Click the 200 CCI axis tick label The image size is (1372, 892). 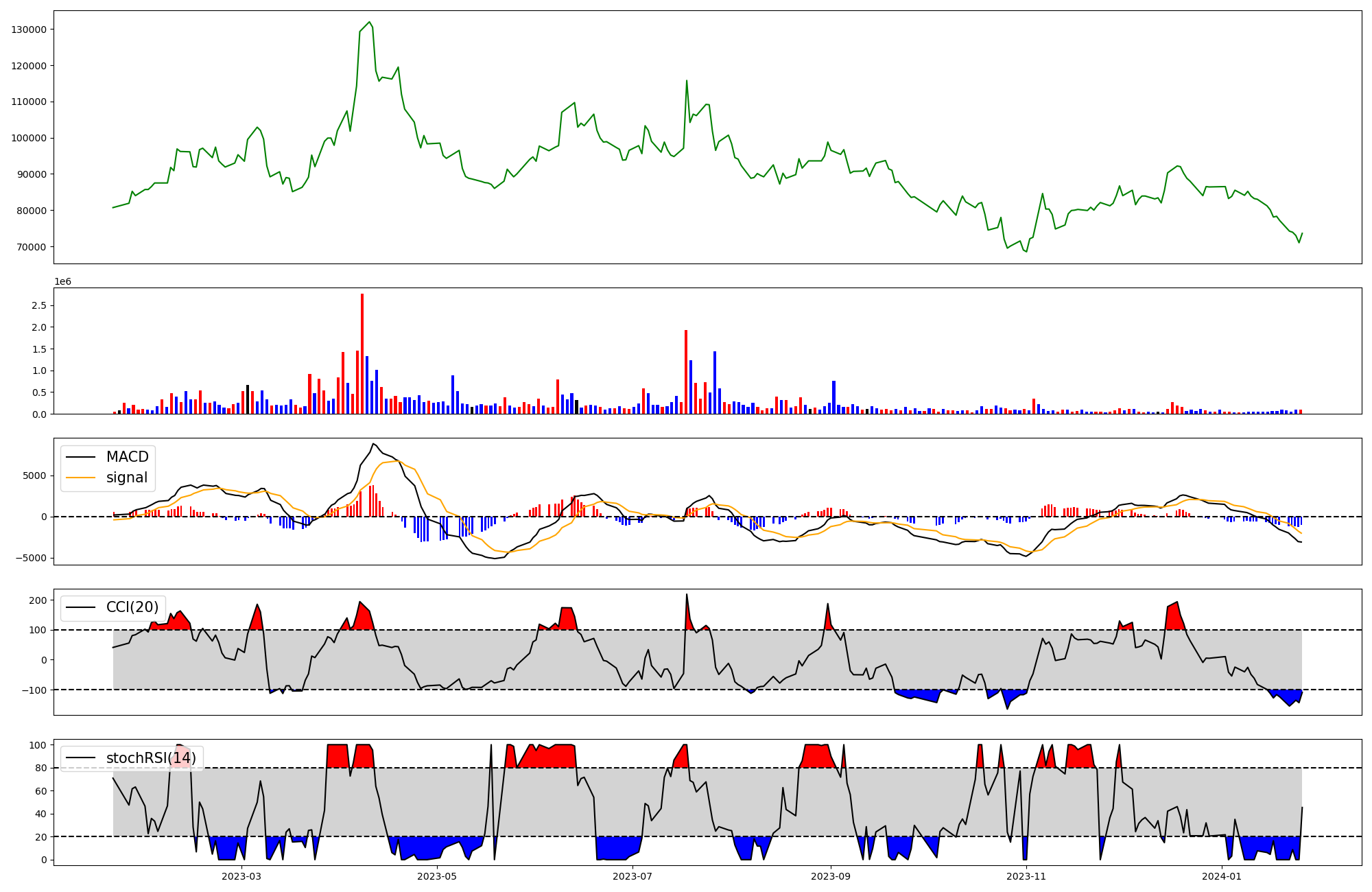(38, 600)
